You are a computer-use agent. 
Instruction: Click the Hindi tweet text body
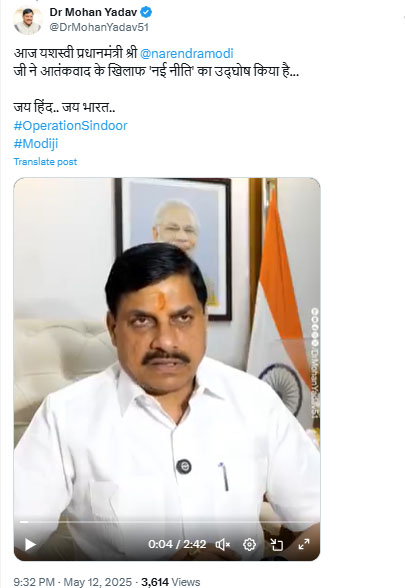(x=156, y=62)
